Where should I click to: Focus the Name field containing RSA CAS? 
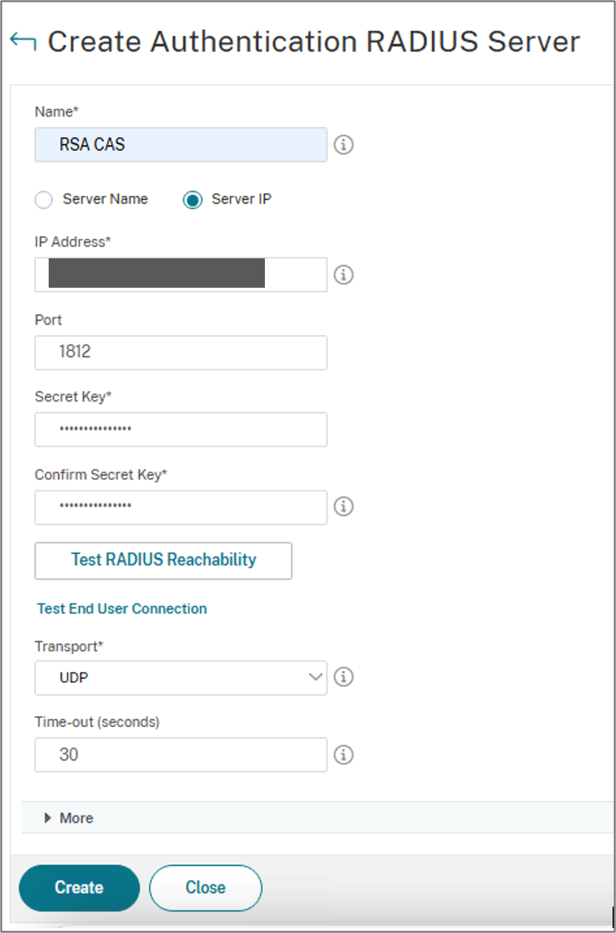(x=181, y=145)
